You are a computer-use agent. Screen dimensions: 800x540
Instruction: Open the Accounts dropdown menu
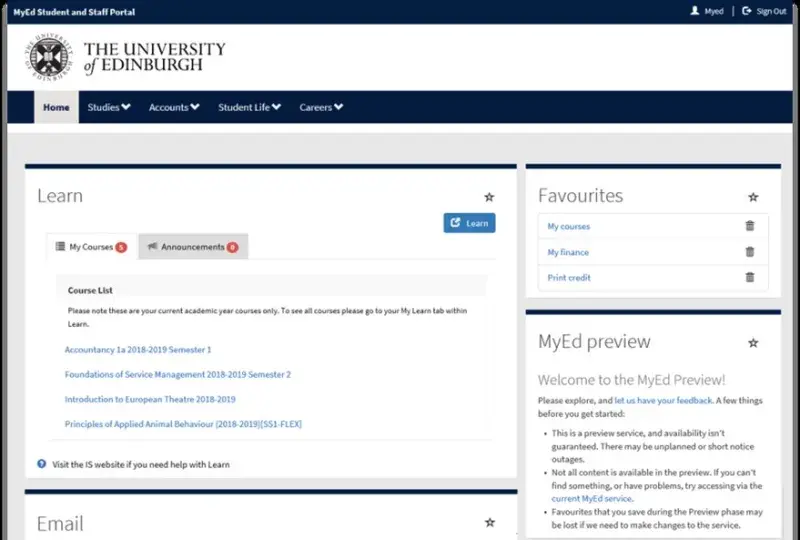[x=174, y=107]
